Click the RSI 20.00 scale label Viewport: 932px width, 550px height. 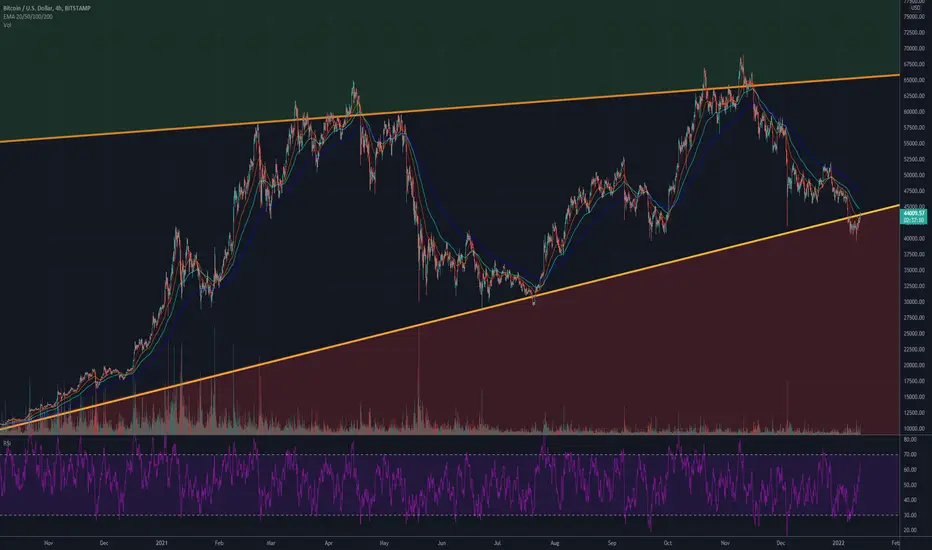click(910, 530)
